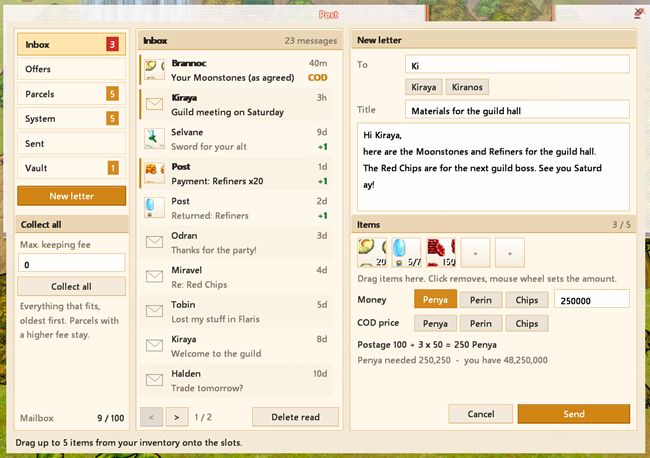Open 'Returned: Refiners' message
Image resolution: width=650 pixels, height=458 pixels.
(235, 207)
